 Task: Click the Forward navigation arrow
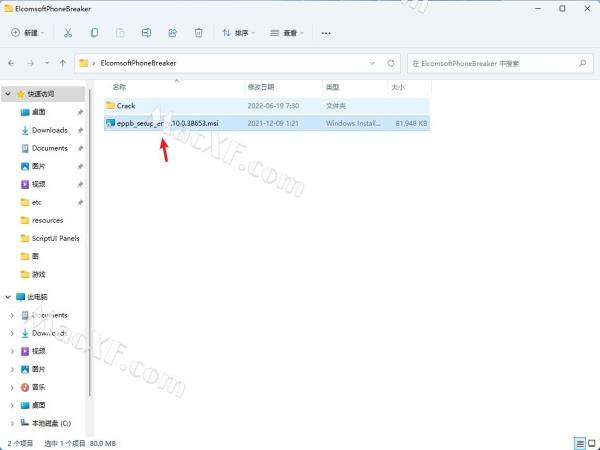click(30, 63)
